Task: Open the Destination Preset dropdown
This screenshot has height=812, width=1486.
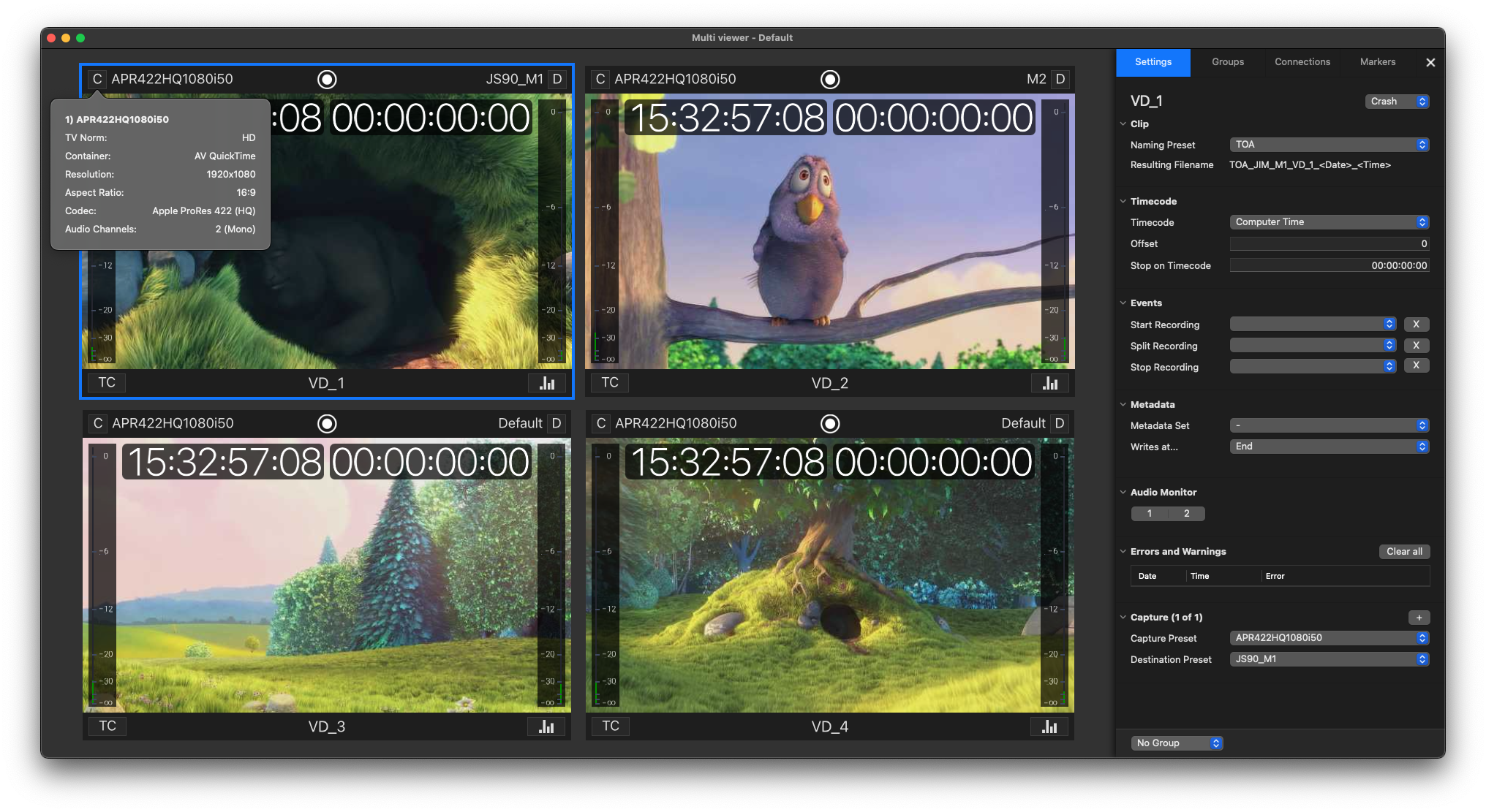Action: click(1329, 659)
